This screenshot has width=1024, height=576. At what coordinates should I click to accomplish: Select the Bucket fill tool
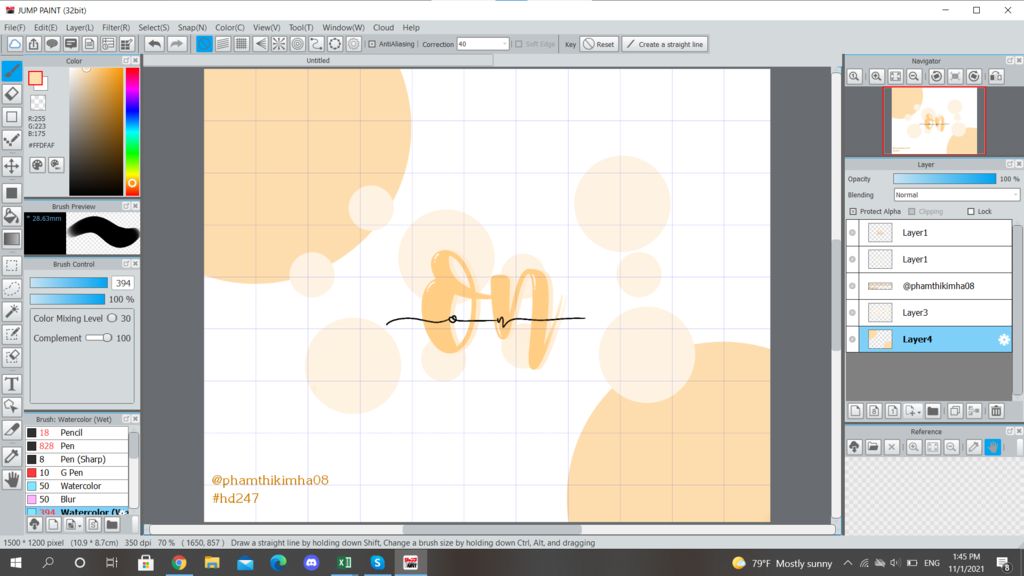12,216
